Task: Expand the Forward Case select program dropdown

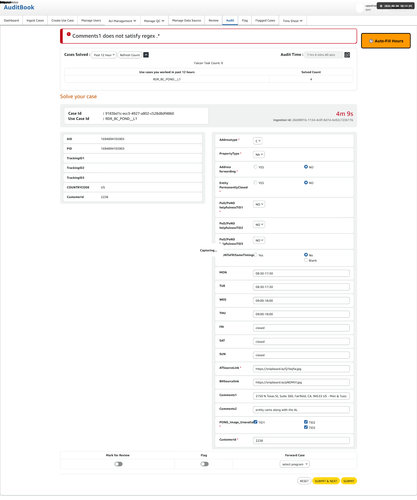Action: (x=295, y=464)
